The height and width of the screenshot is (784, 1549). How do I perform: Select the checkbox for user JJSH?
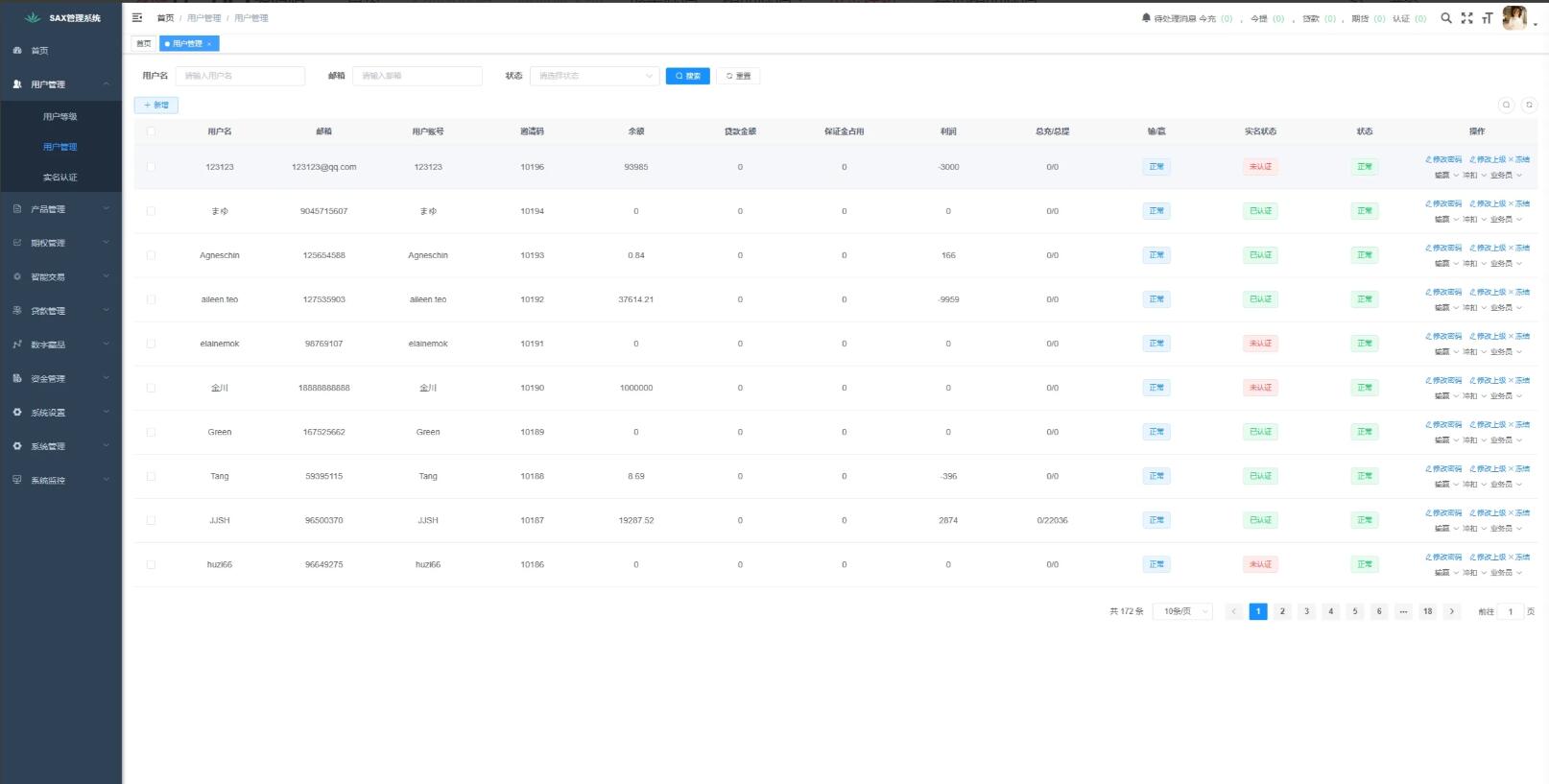pyautogui.click(x=151, y=520)
